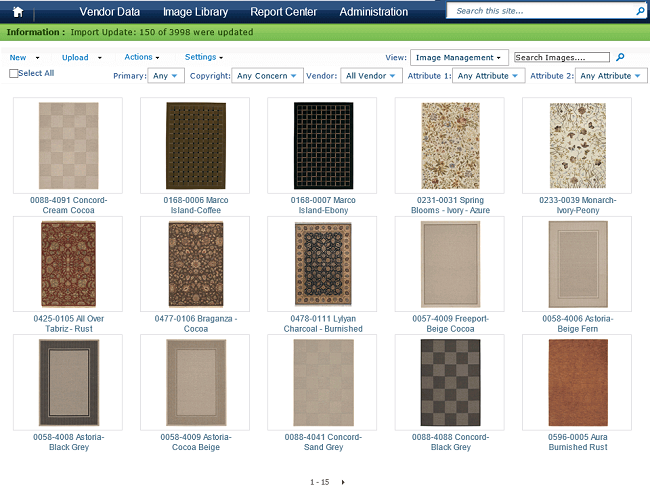Select the Concord-Black Grey checkered thumbnail
The image size is (650, 488).
coord(450,382)
